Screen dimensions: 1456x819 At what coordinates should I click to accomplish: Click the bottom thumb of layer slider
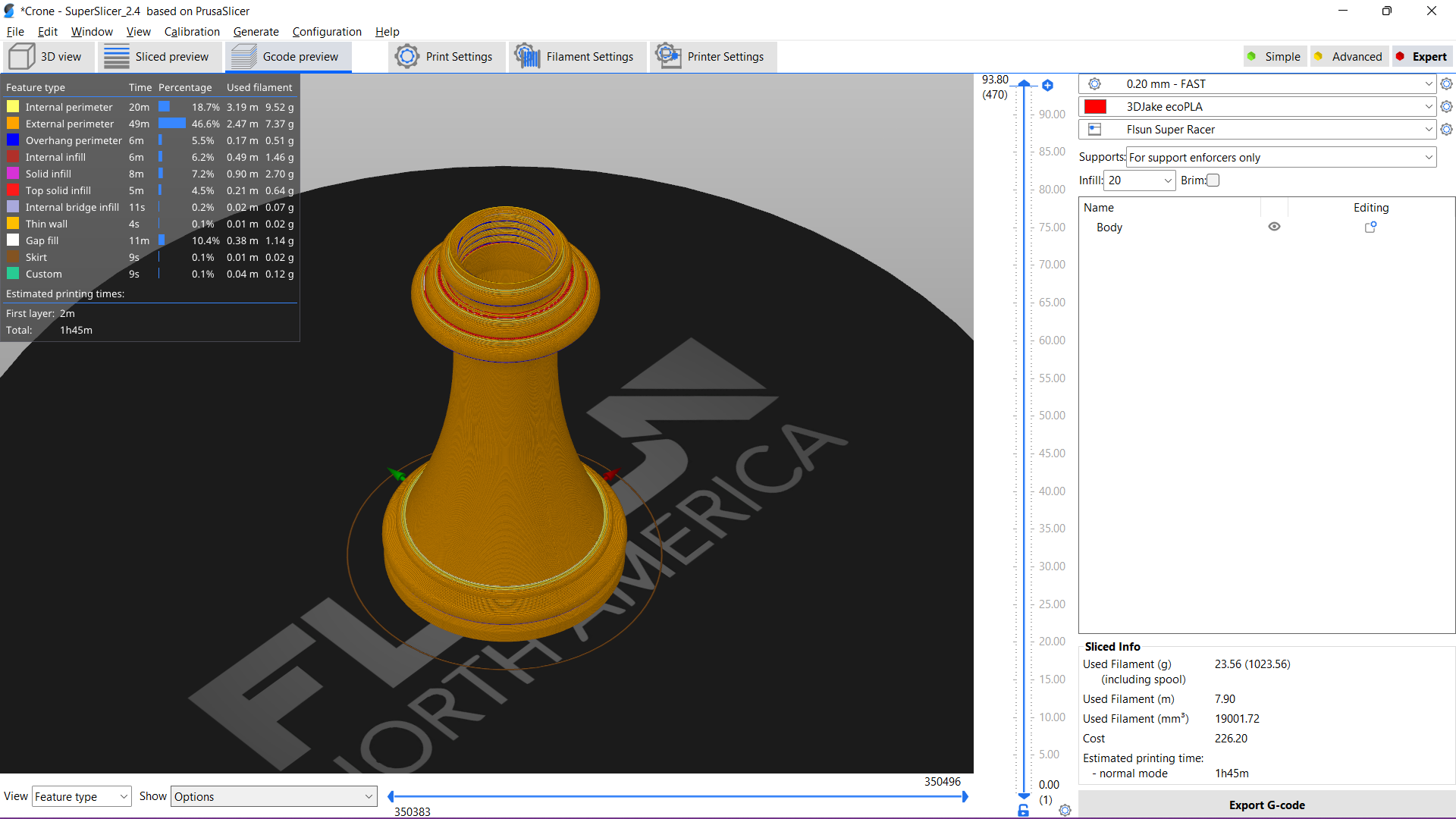click(1024, 796)
